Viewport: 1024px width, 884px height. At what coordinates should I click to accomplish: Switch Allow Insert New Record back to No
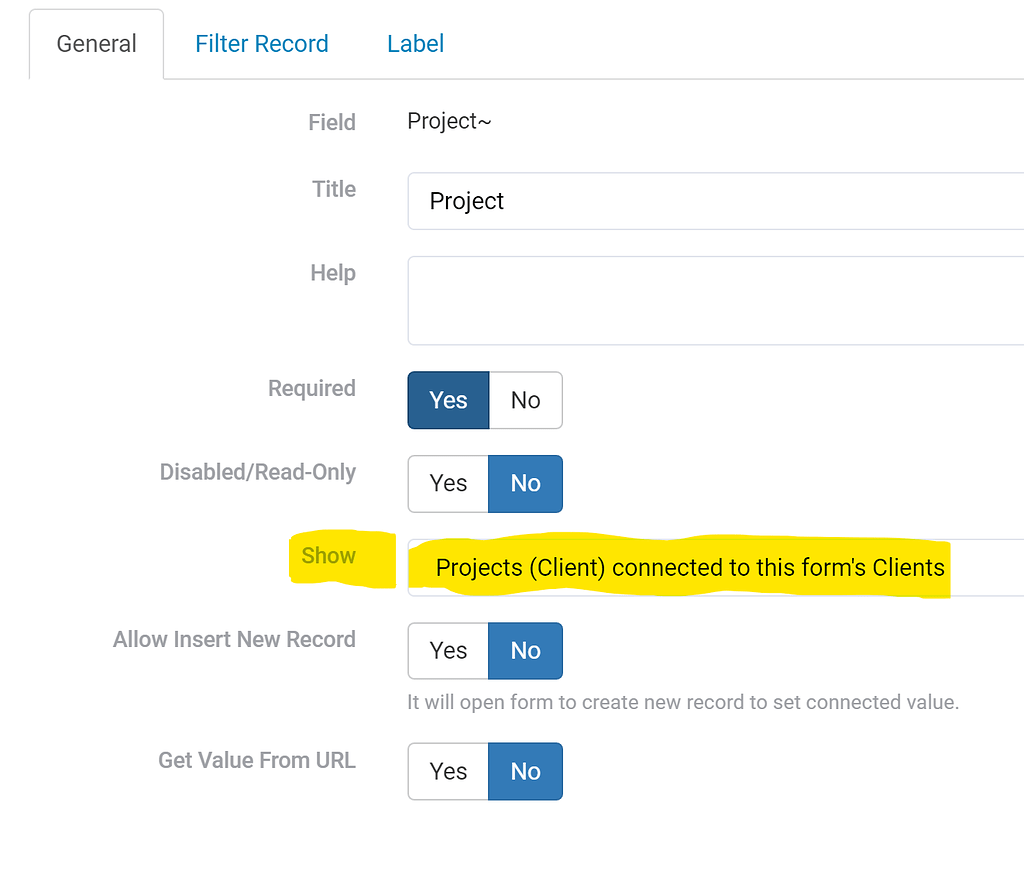pos(525,650)
